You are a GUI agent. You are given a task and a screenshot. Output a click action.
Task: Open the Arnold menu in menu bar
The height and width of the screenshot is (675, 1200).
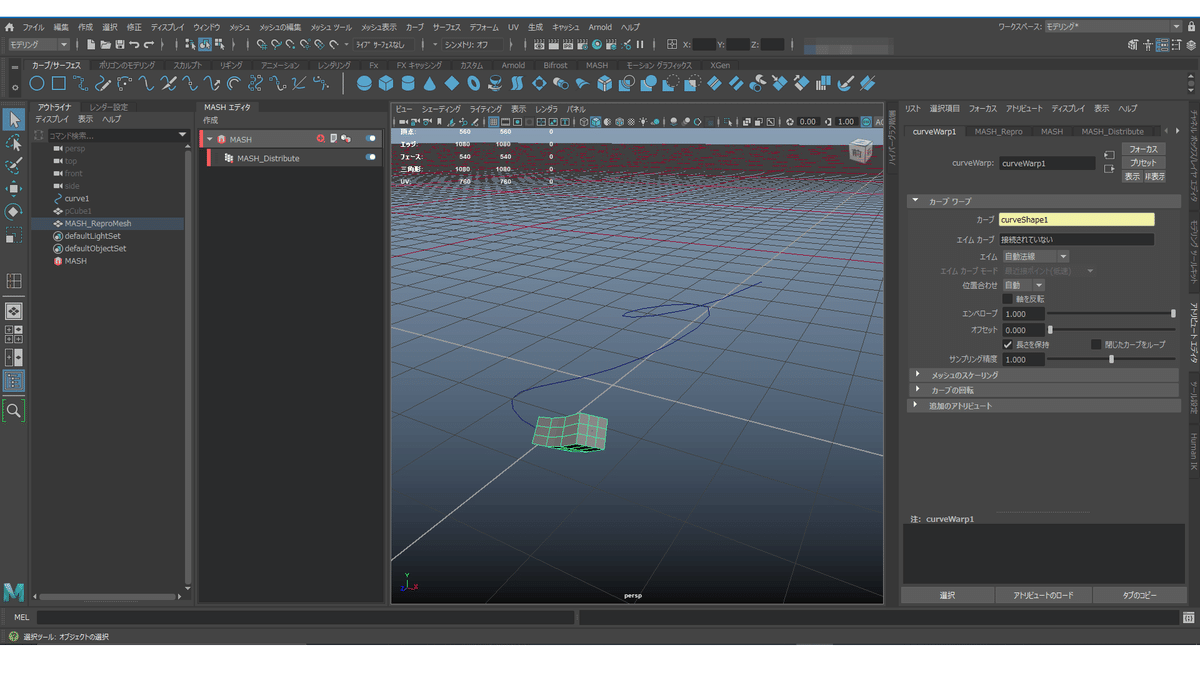(600, 27)
